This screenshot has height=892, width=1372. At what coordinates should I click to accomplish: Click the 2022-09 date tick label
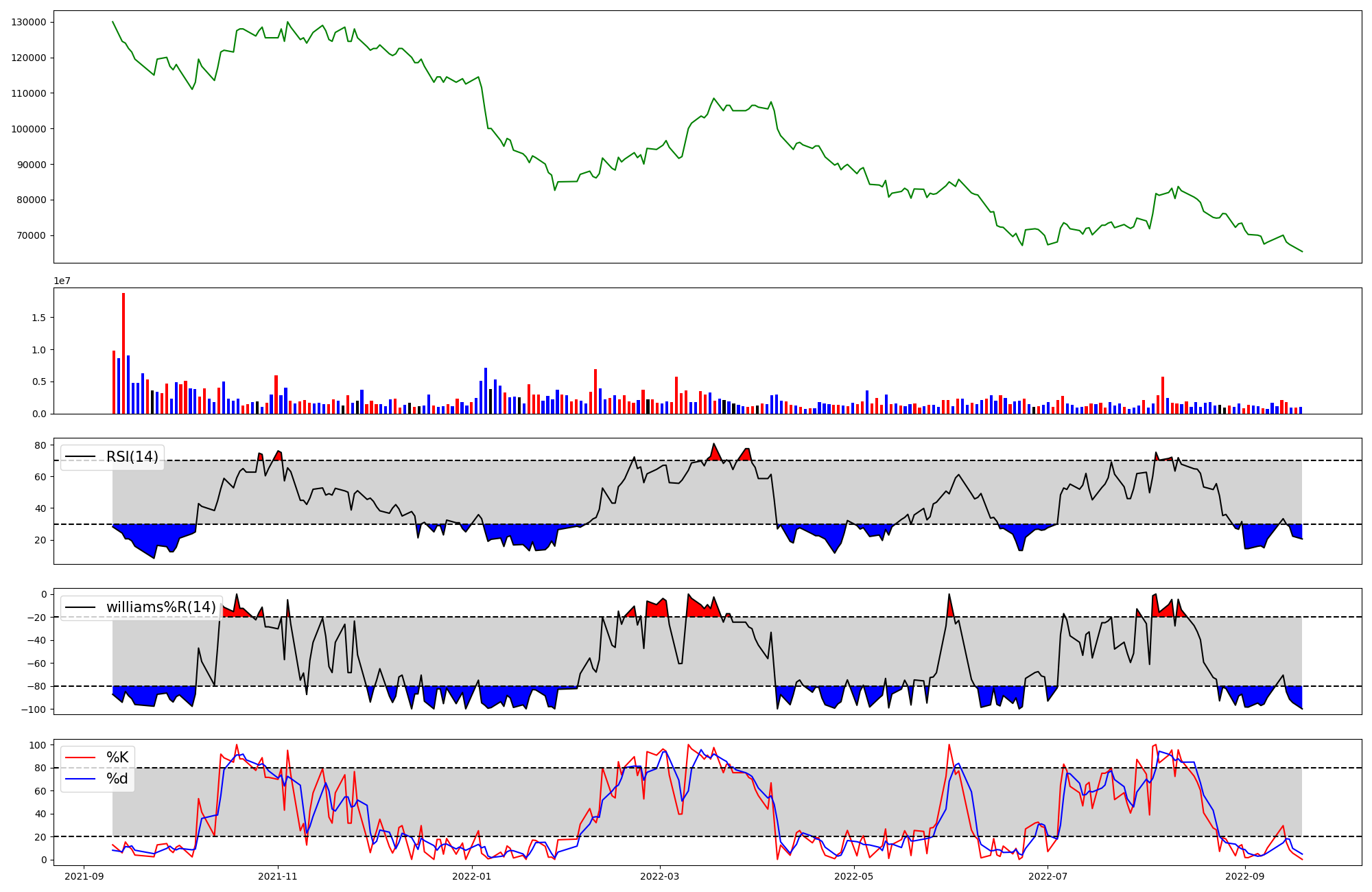[x=1245, y=876]
